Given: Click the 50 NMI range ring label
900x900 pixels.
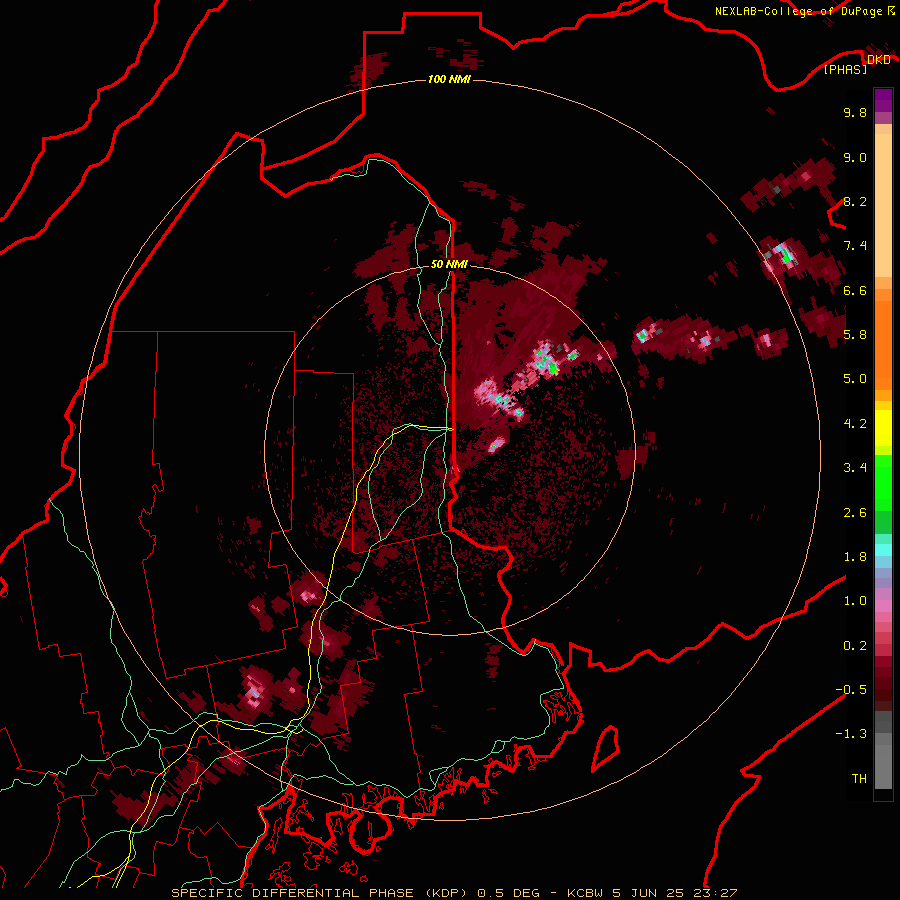Looking at the screenshot, I should point(449,264).
